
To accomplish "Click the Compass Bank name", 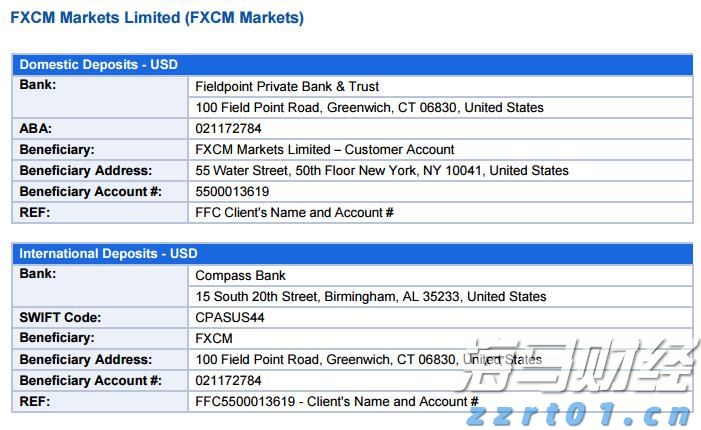I will 240,276.
